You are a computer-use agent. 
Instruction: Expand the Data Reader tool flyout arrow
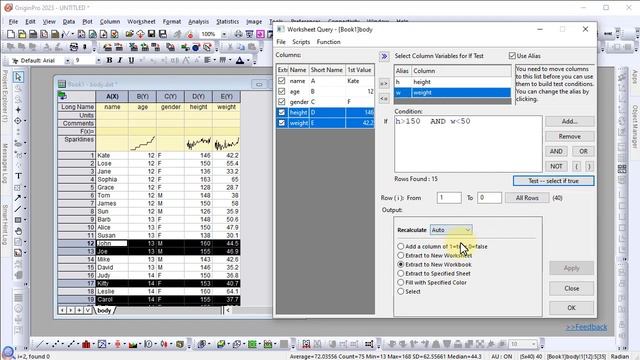coord(25,121)
